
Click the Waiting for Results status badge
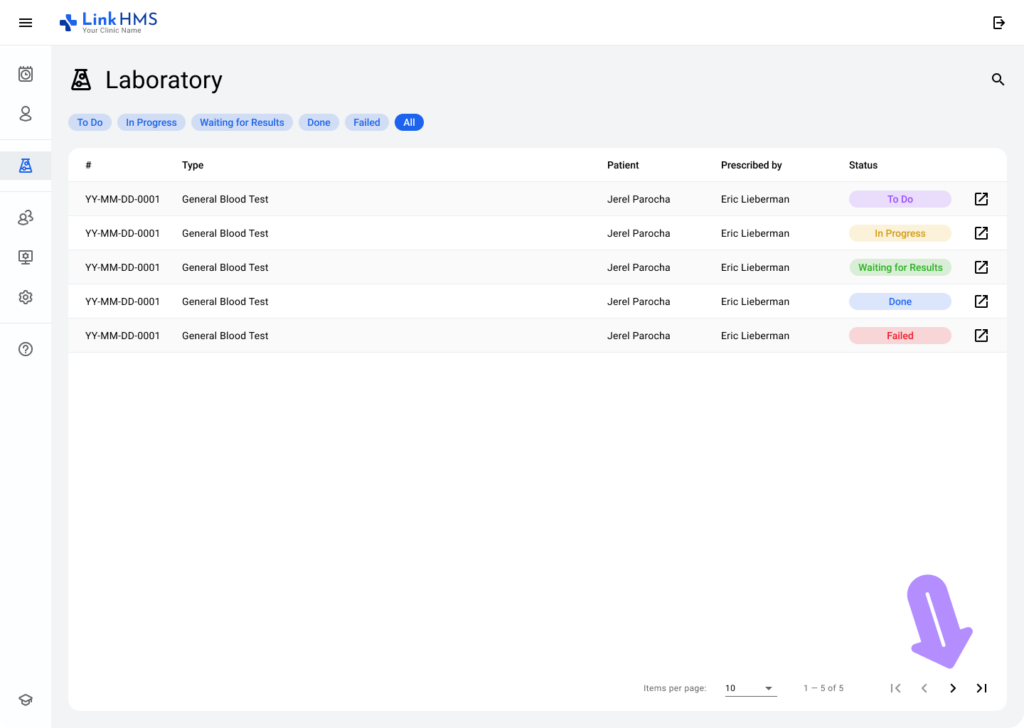(x=900, y=267)
